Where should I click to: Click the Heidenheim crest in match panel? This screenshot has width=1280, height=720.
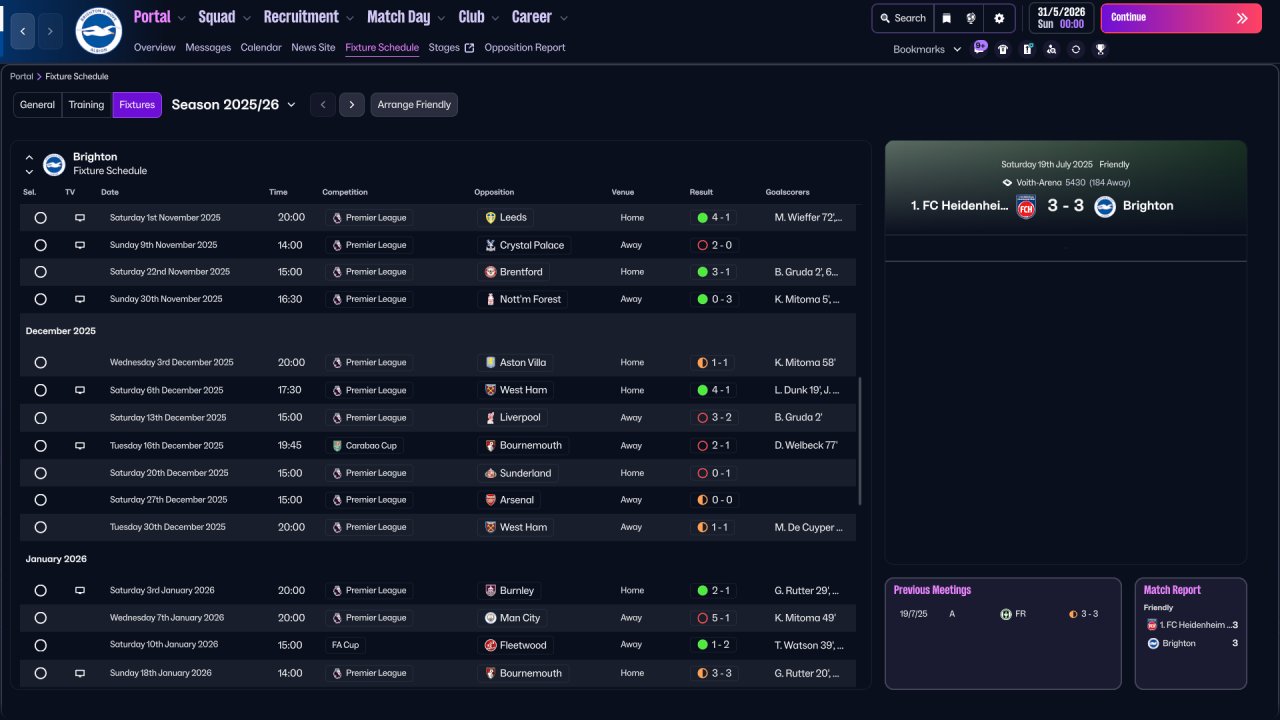(1026, 206)
